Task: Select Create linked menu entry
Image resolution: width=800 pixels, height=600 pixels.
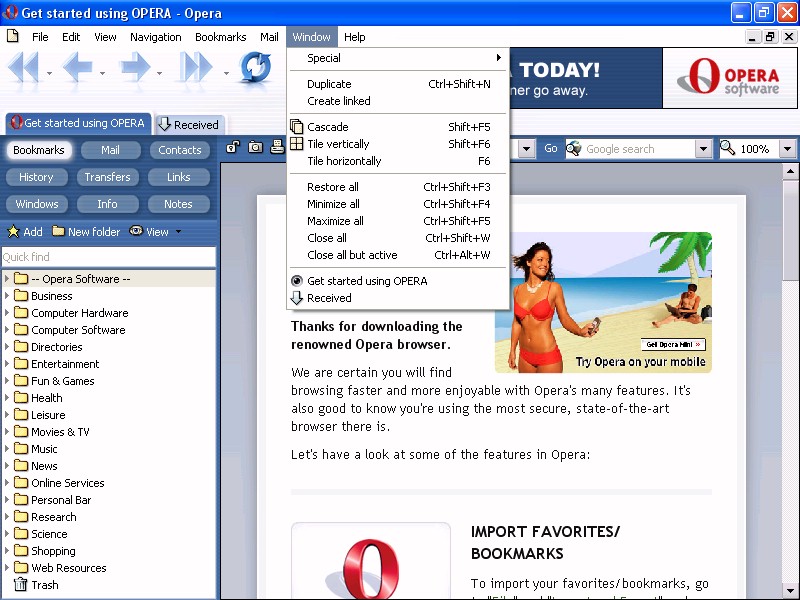Action: (x=398, y=101)
